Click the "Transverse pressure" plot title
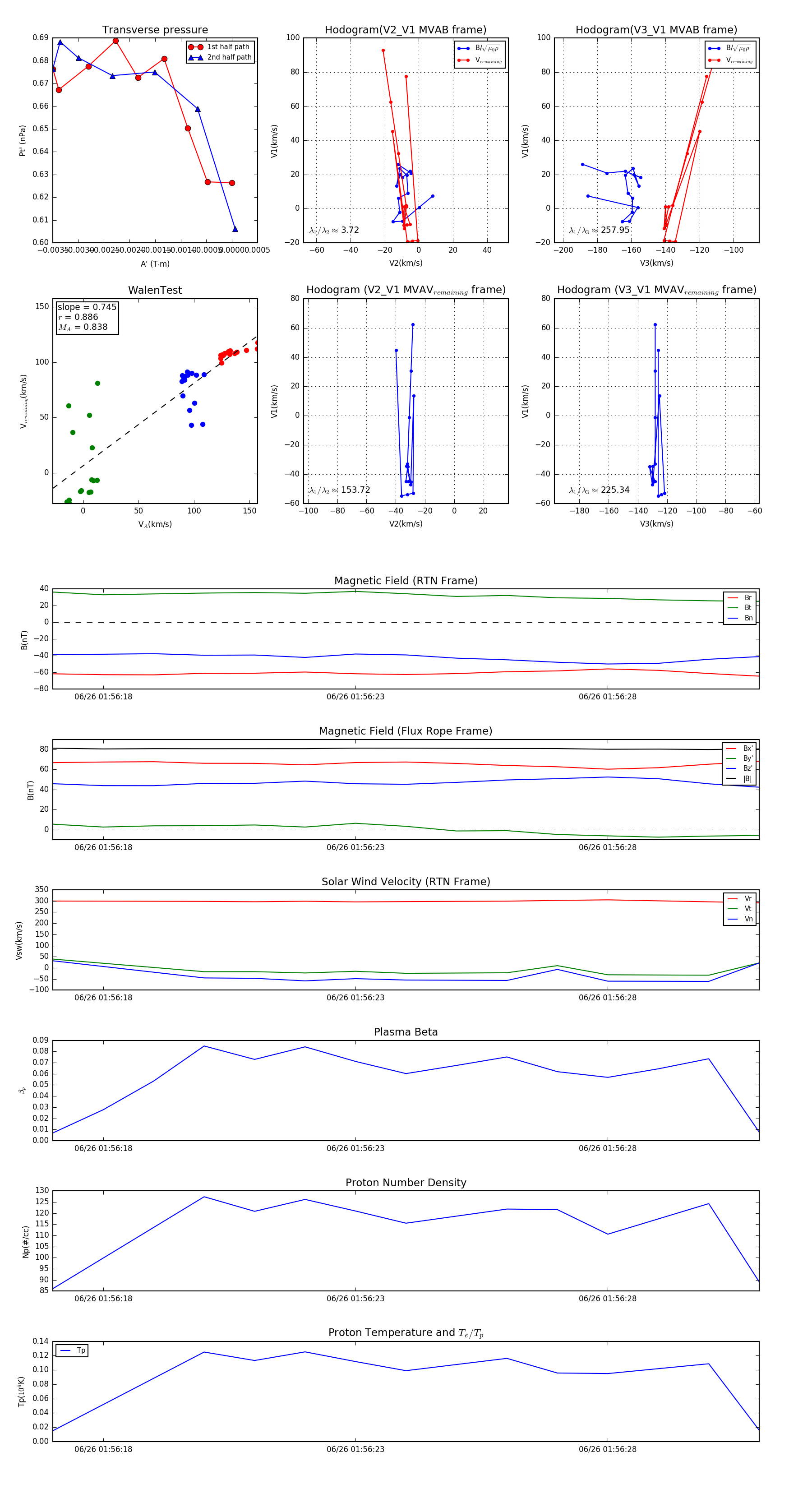The height and width of the screenshot is (1489, 812). pos(155,29)
